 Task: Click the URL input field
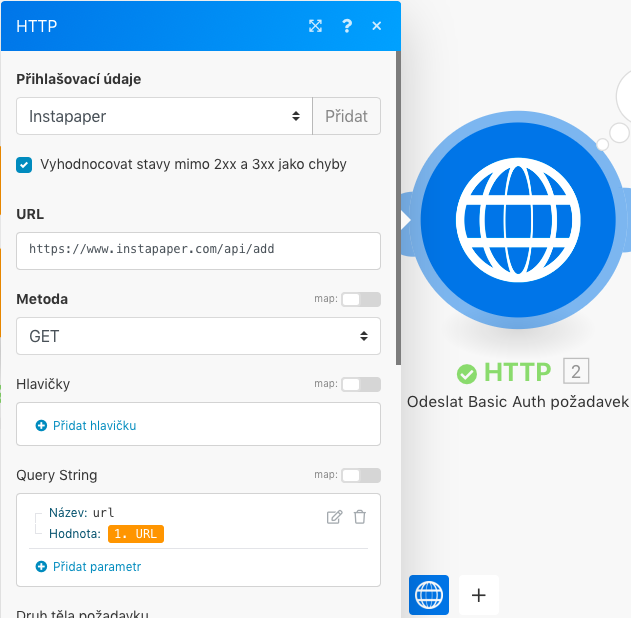[198, 250]
